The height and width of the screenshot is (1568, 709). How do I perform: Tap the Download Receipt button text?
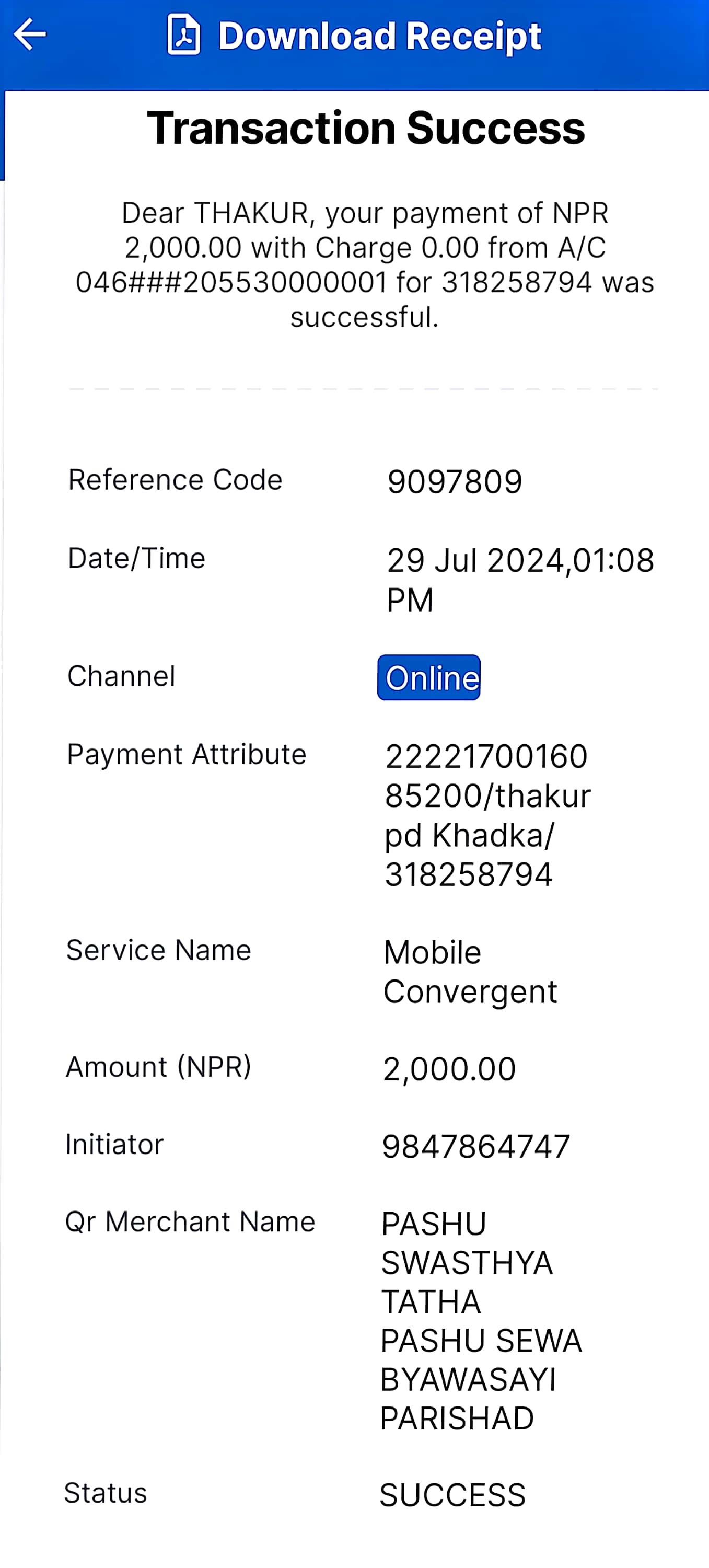(380, 36)
